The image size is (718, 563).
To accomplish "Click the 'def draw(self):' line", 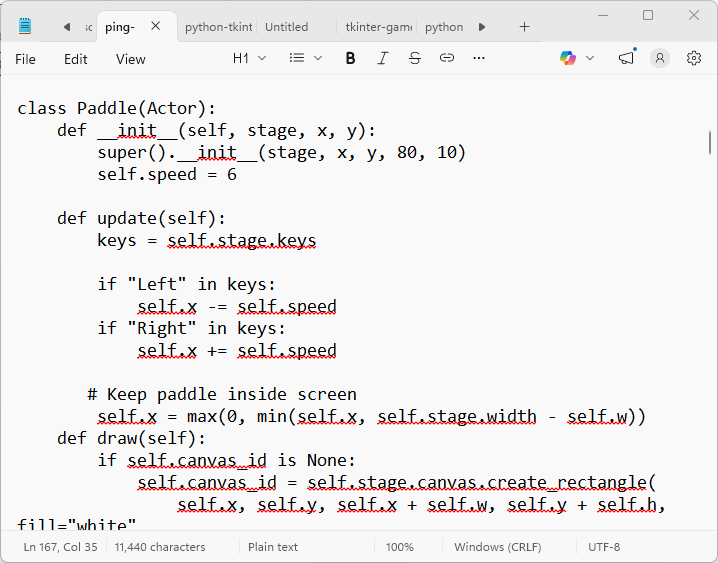I will click(x=131, y=438).
